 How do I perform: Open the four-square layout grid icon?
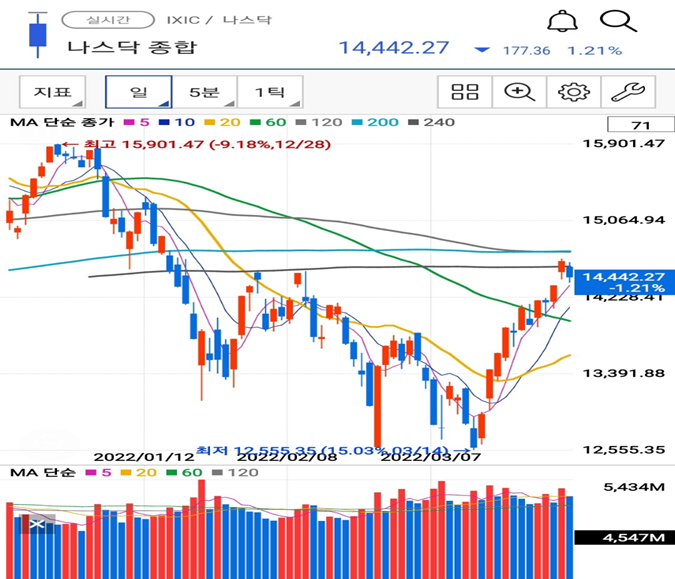click(x=464, y=92)
